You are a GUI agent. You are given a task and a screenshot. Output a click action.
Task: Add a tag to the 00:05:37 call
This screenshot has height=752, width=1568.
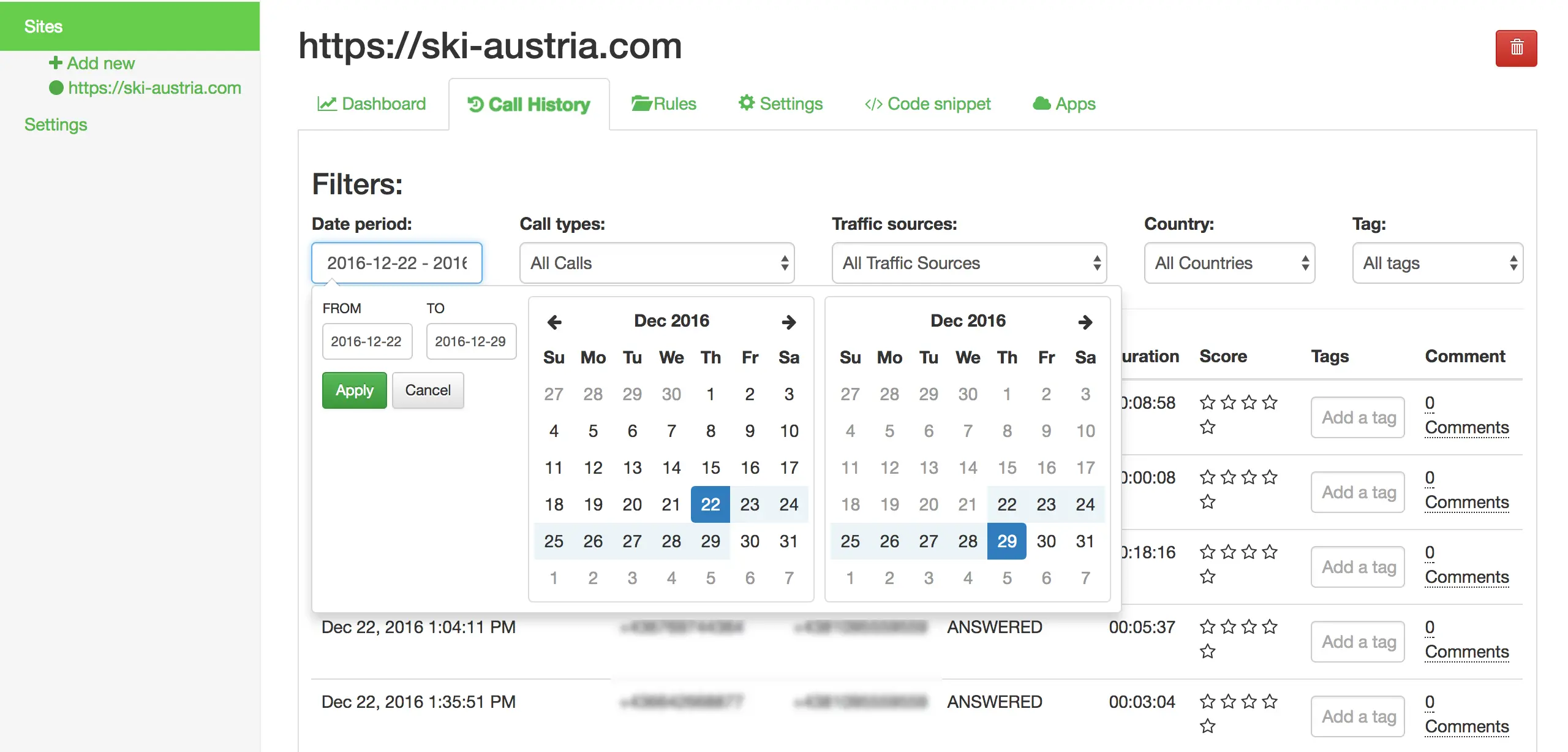1358,642
